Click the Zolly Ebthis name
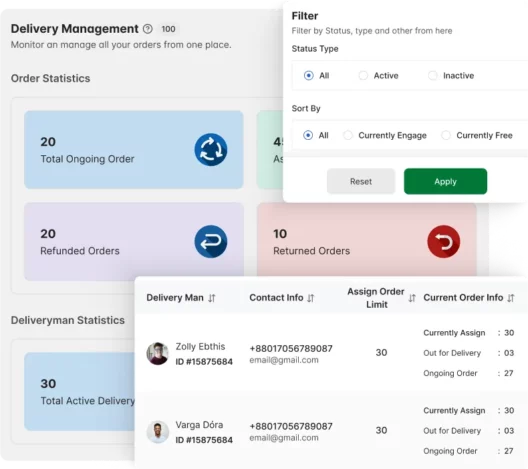The width and height of the screenshot is (528, 469). click(x=200, y=346)
